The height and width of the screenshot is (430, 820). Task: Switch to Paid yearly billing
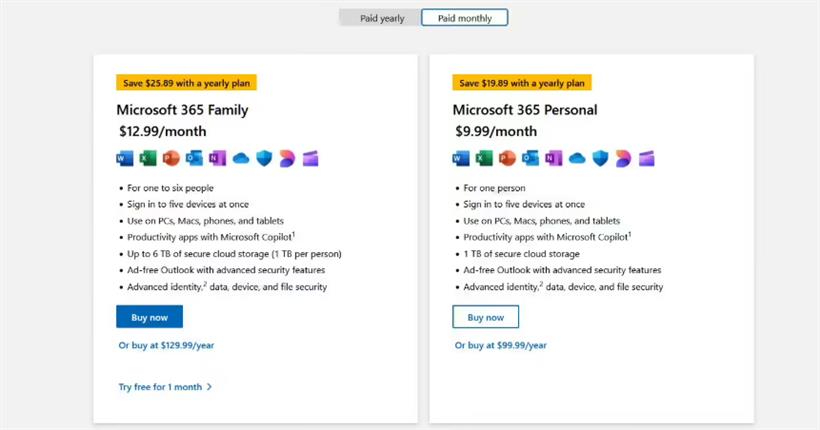point(381,18)
